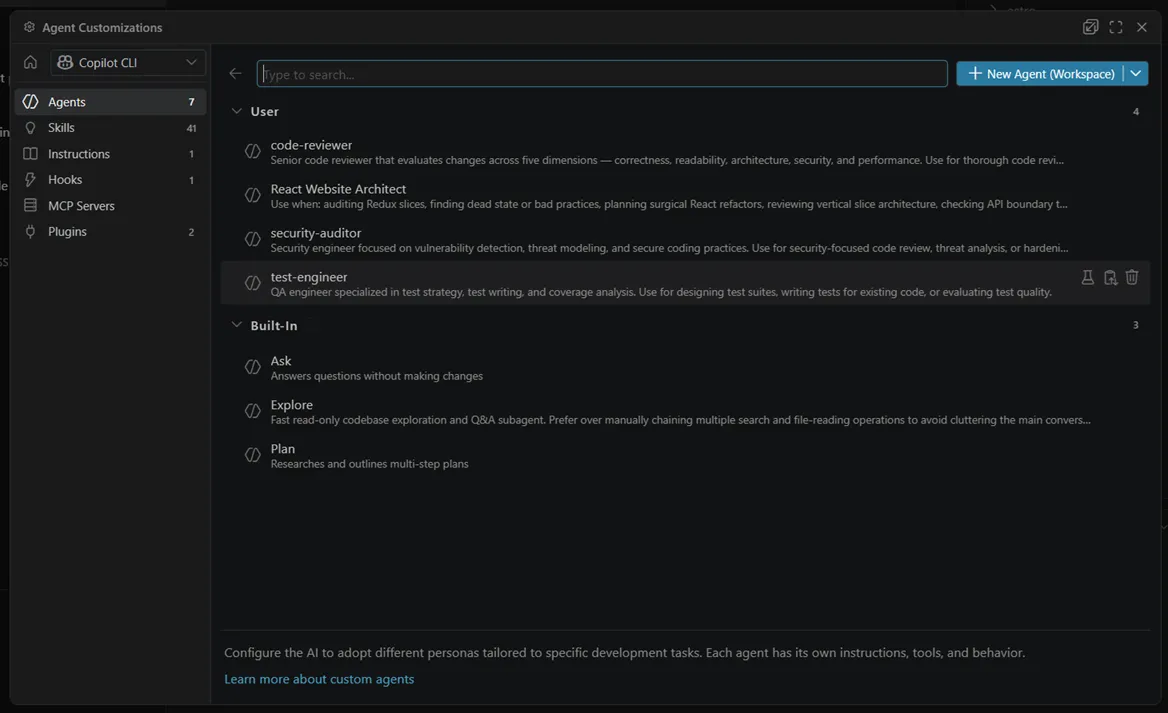This screenshot has width=1168, height=713.
Task: Select the Skills section
Action: (110, 128)
